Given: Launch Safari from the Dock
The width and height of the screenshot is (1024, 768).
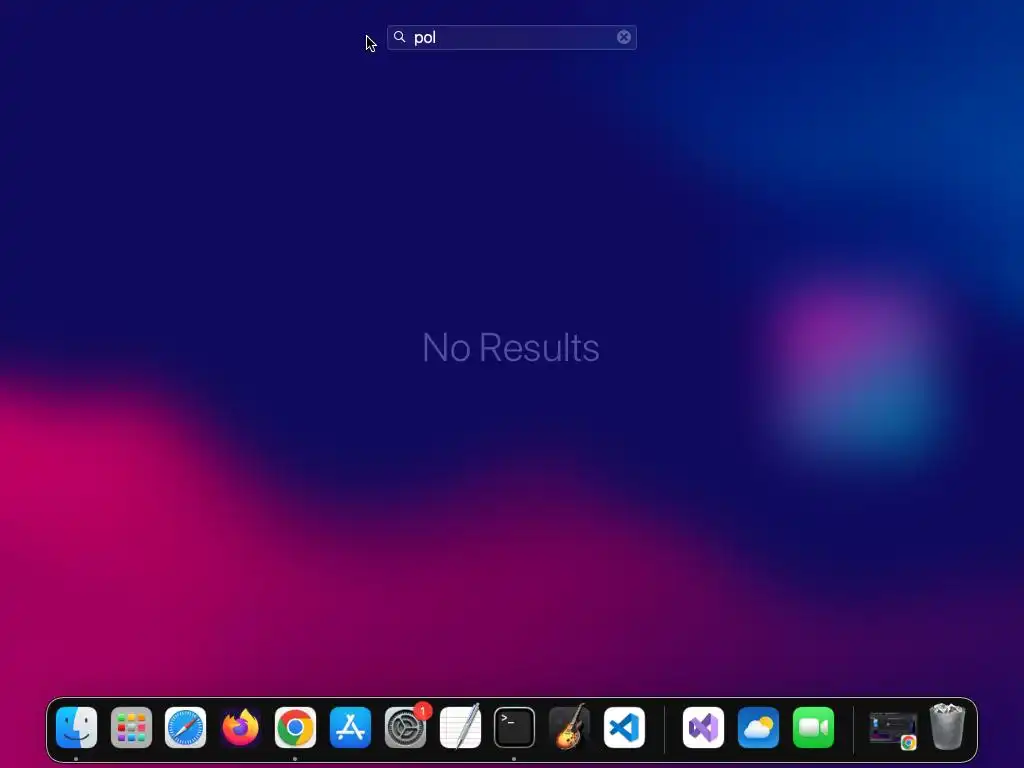Looking at the screenshot, I should pyautogui.click(x=185, y=727).
